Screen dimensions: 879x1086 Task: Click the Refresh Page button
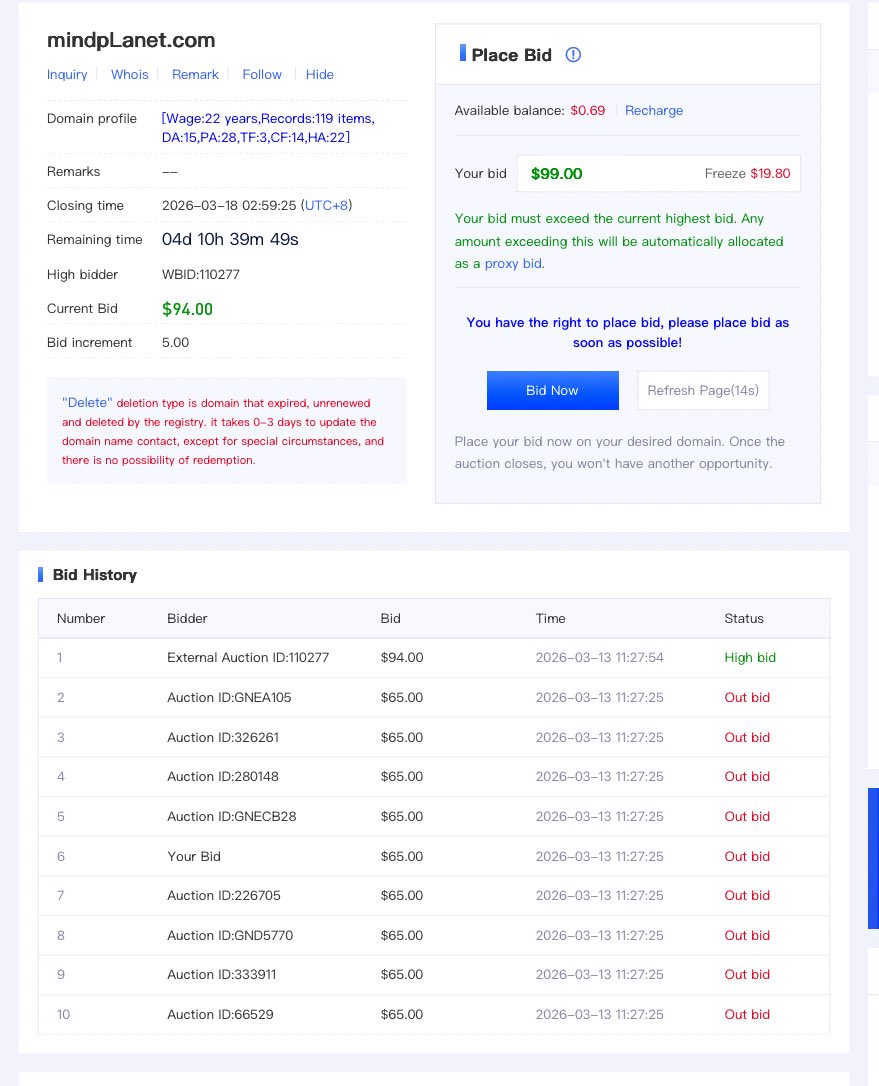pyautogui.click(x=703, y=391)
